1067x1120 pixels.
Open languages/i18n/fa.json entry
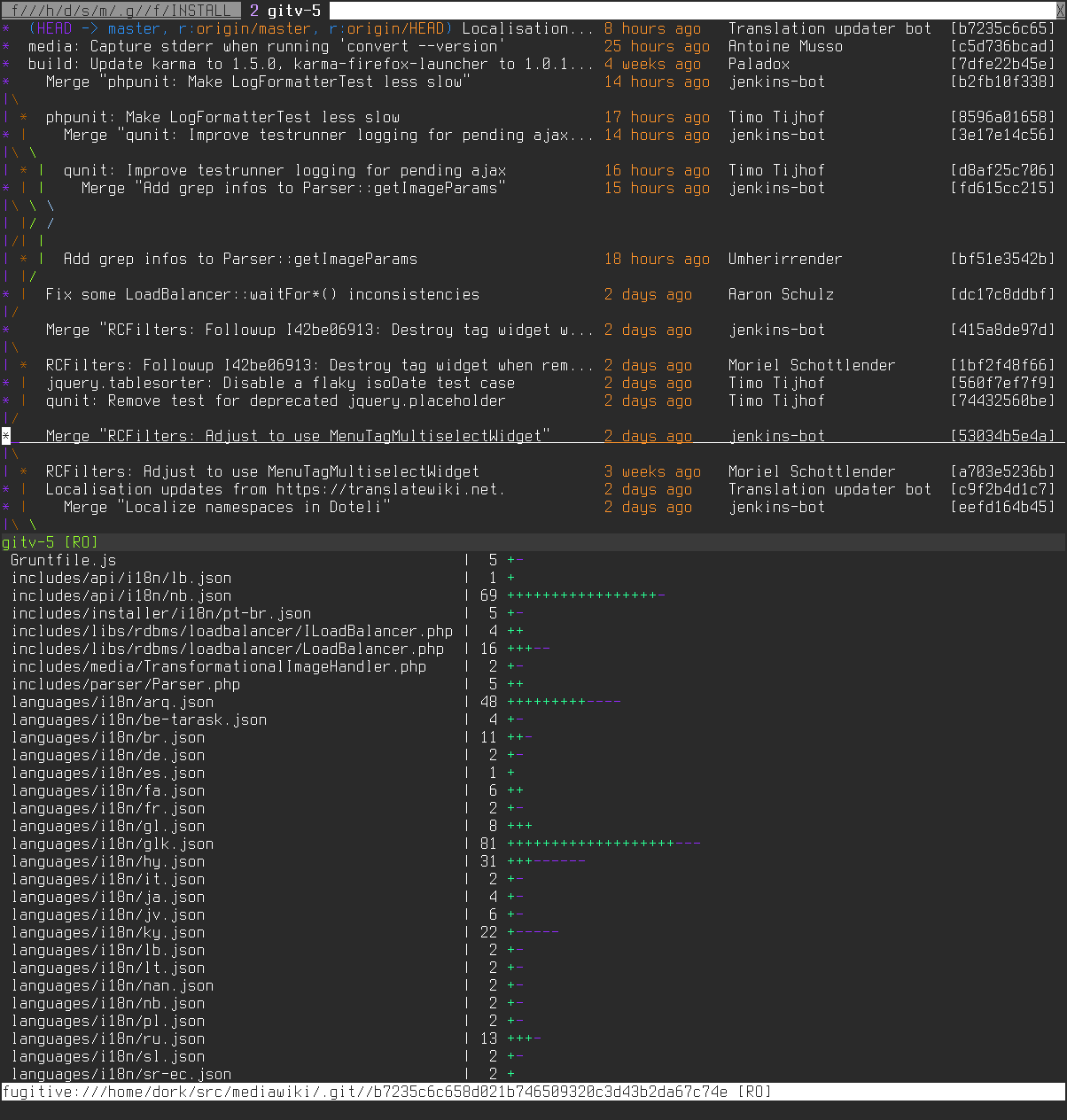point(108,790)
